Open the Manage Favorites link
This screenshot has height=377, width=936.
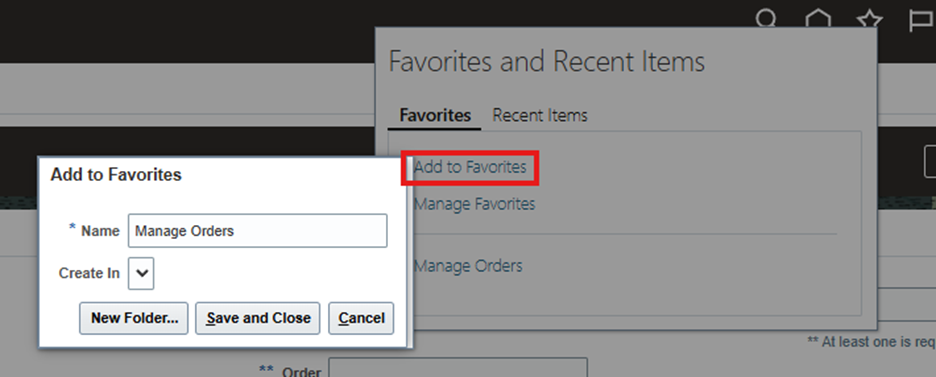coord(475,204)
